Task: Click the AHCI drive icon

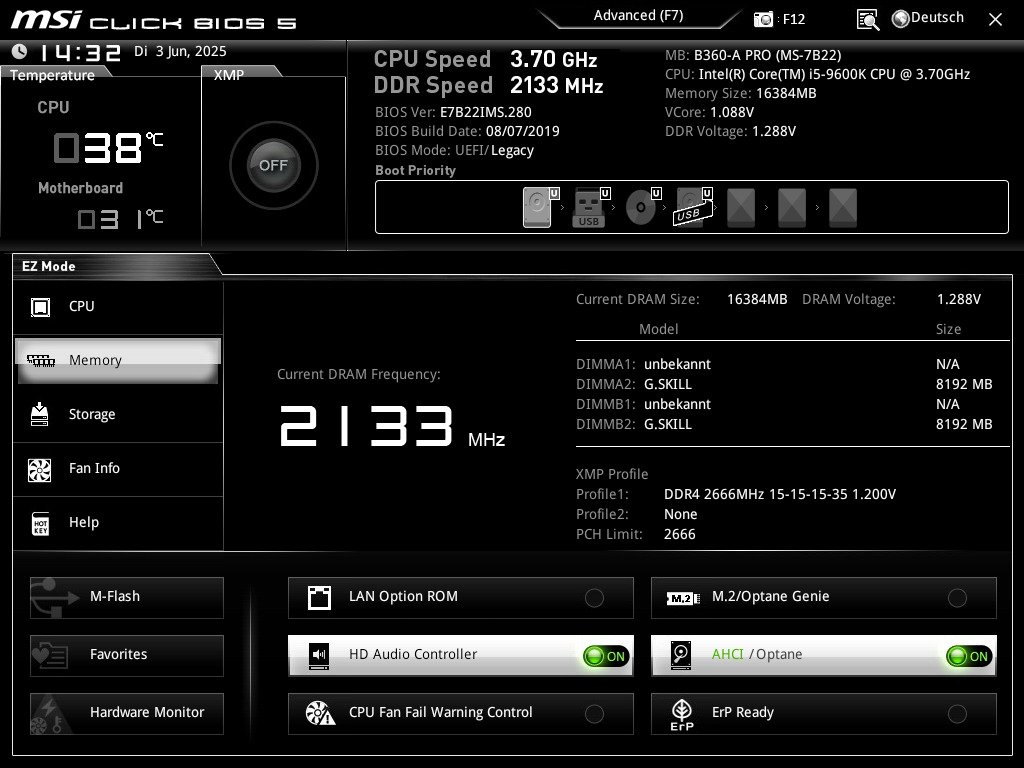Action: (681, 655)
